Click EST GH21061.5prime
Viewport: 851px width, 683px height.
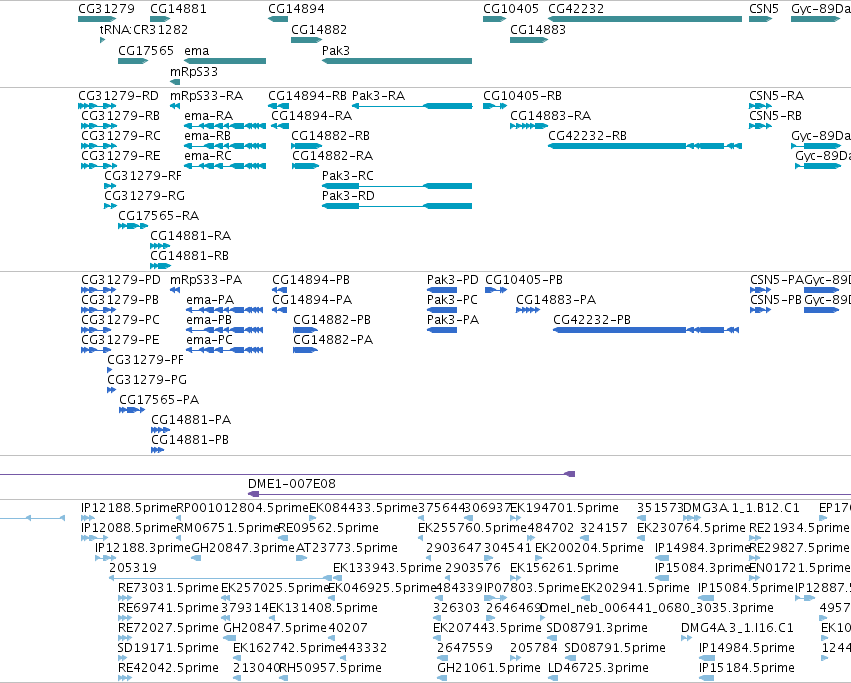488,668
